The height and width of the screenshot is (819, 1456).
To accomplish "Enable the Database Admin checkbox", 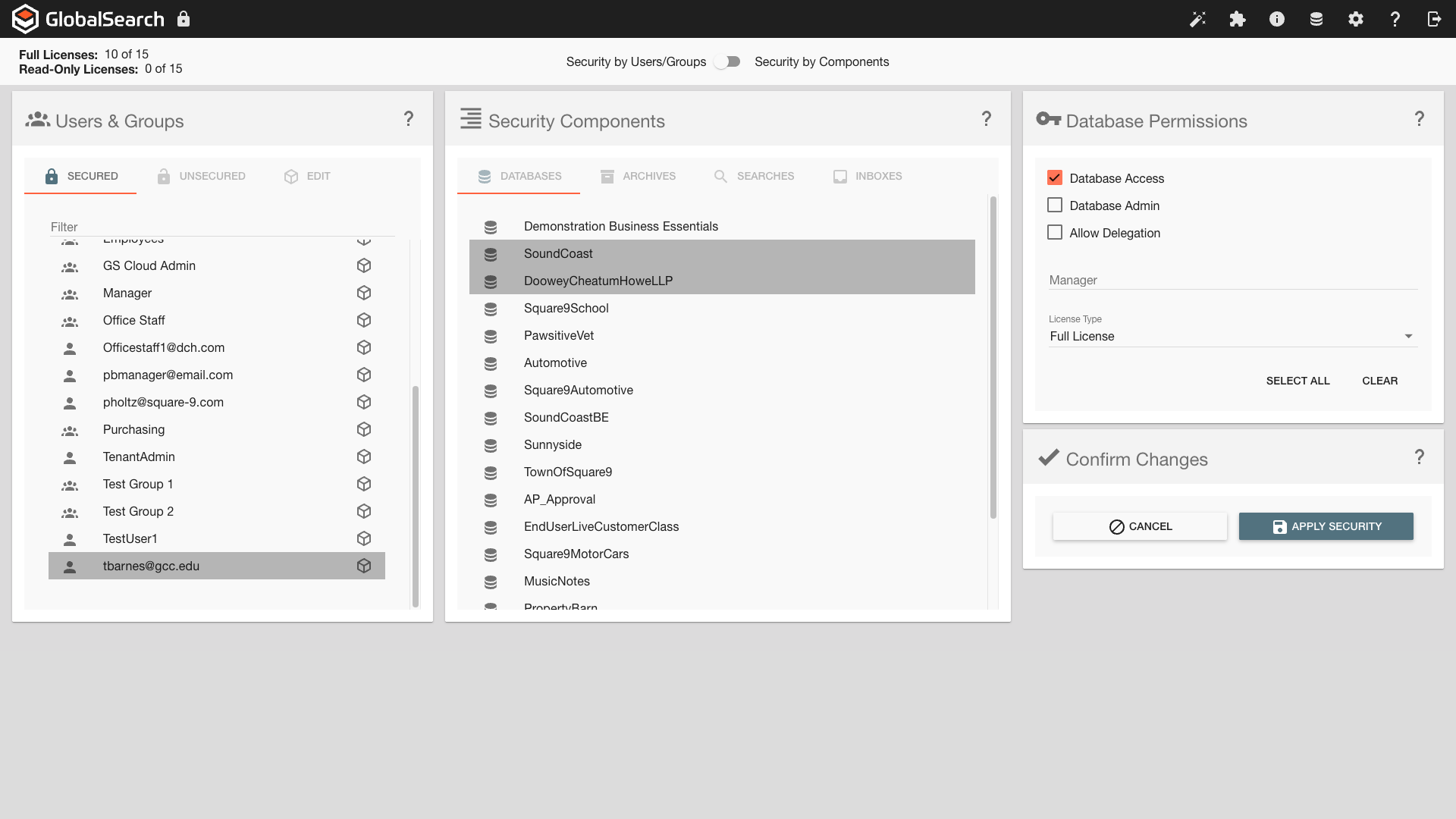I will (x=1055, y=206).
